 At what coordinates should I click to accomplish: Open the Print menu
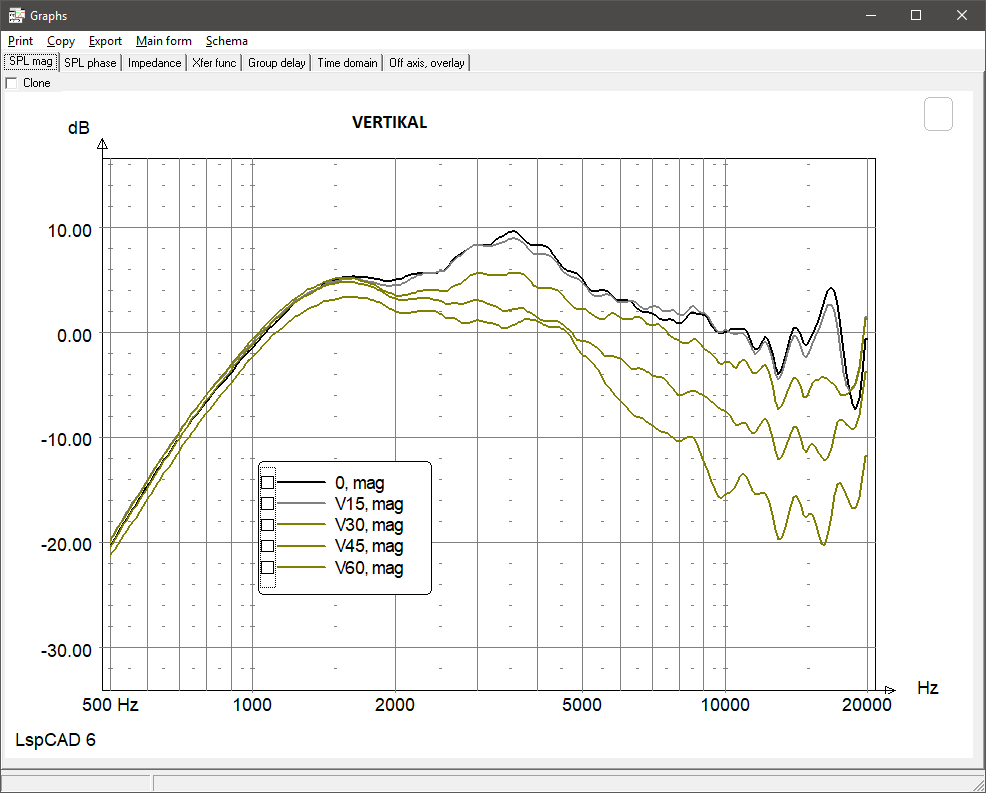tap(20, 41)
